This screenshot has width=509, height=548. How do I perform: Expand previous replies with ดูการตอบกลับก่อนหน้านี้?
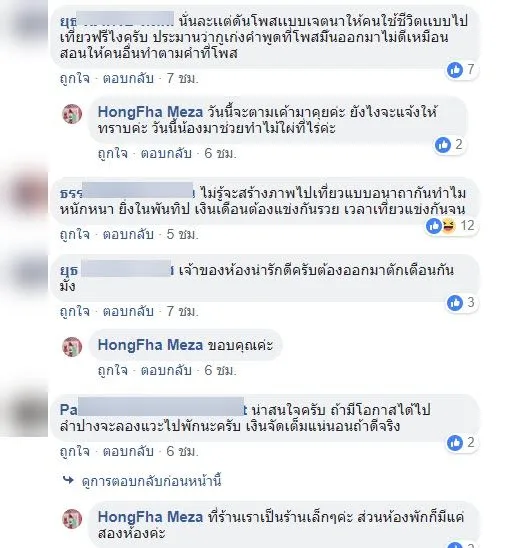tap(151, 481)
